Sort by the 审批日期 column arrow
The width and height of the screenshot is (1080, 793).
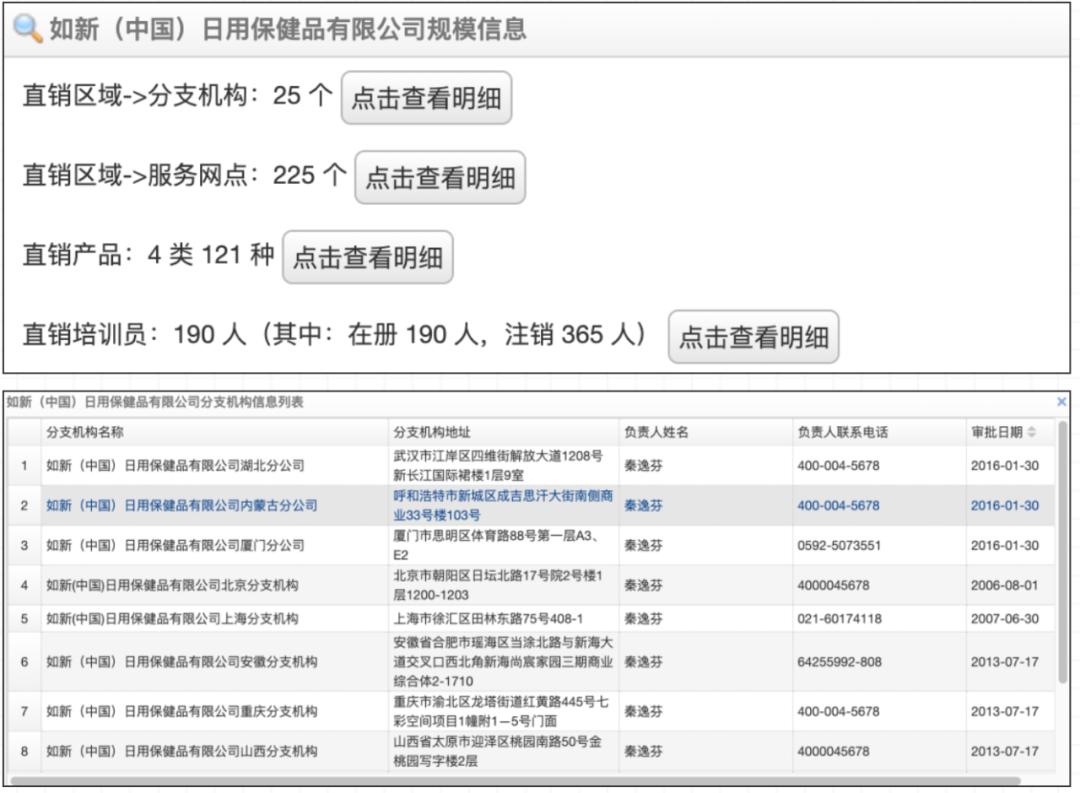point(1031,432)
